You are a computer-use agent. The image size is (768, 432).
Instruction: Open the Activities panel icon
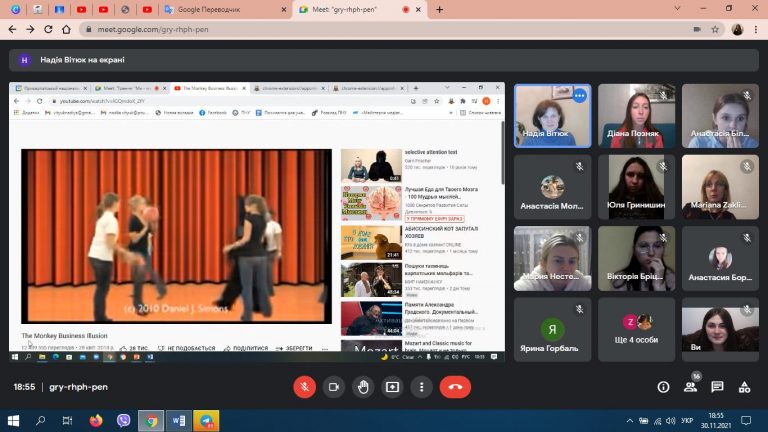pos(744,387)
